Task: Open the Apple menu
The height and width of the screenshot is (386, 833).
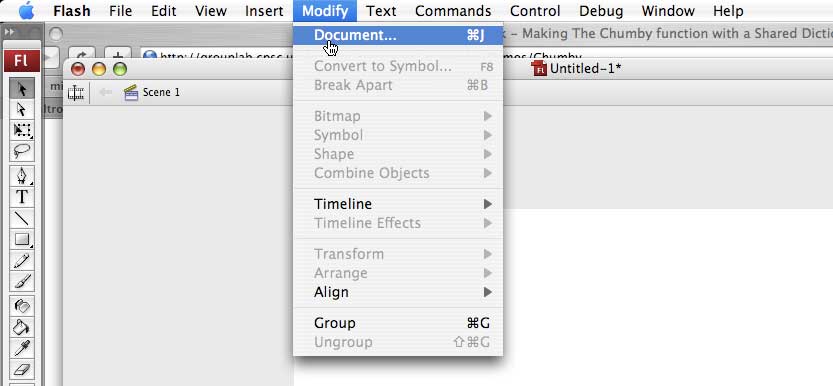Action: [26, 11]
